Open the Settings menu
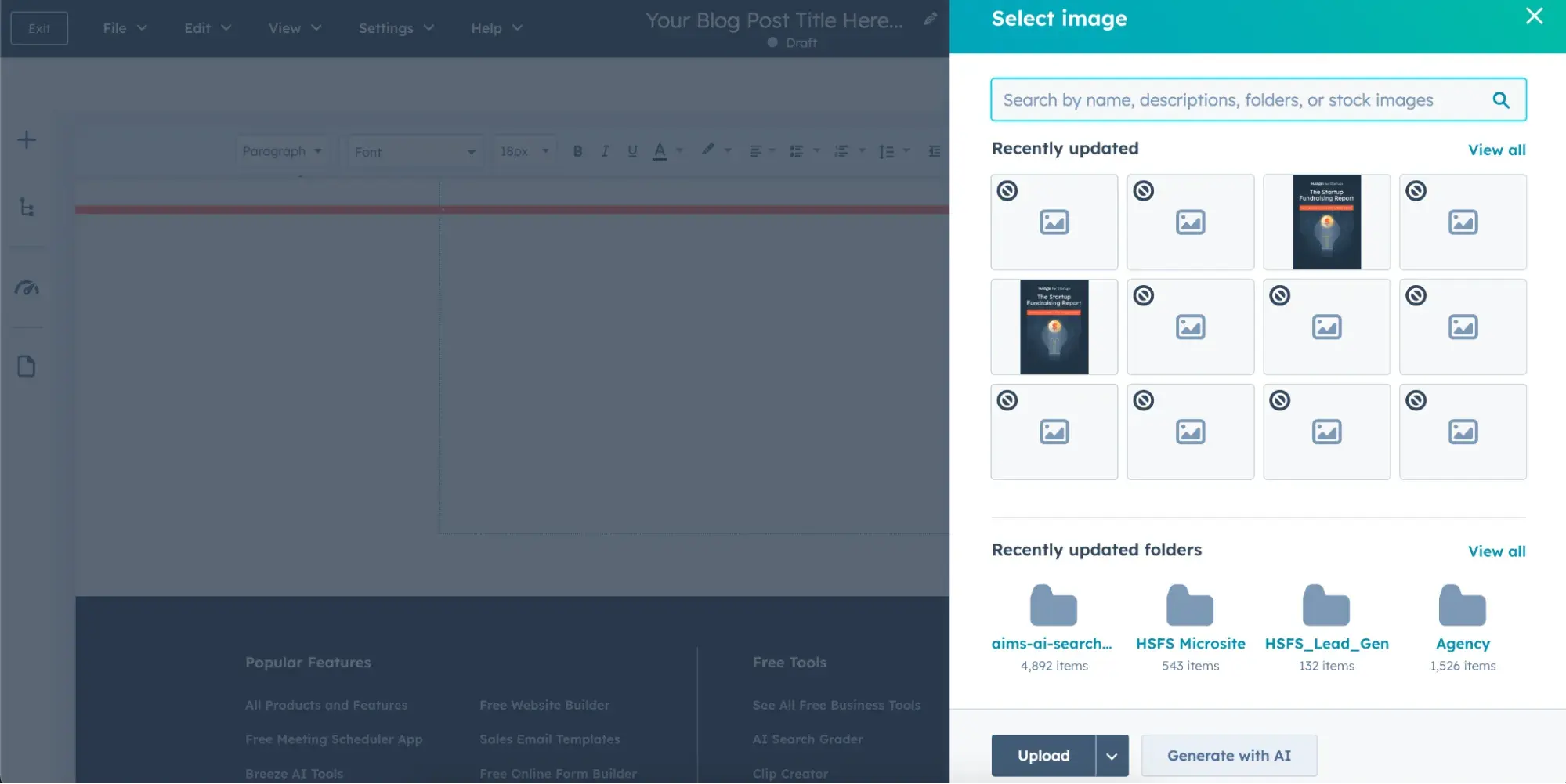 coord(396,28)
